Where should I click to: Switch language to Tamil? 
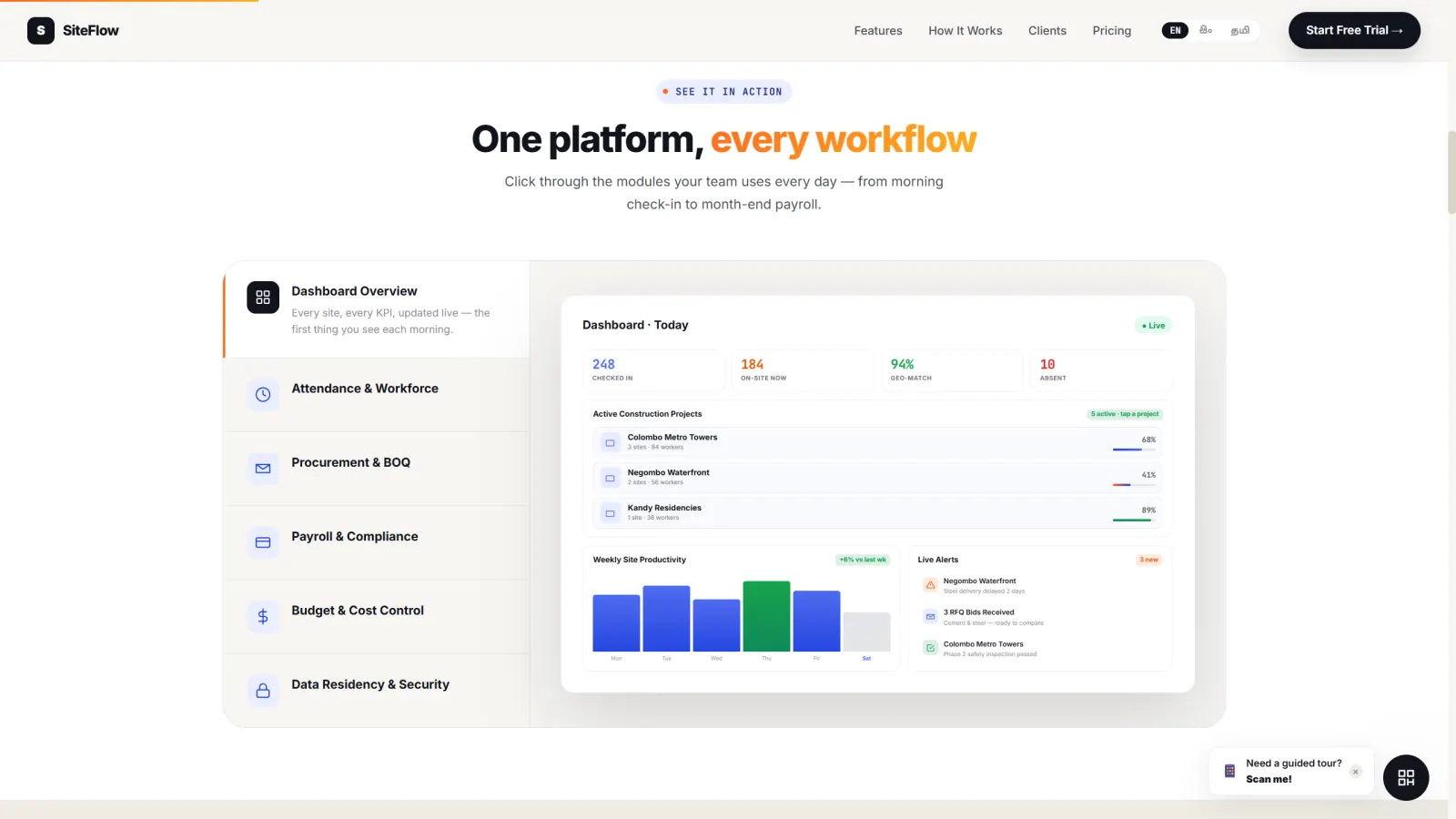click(x=1239, y=30)
